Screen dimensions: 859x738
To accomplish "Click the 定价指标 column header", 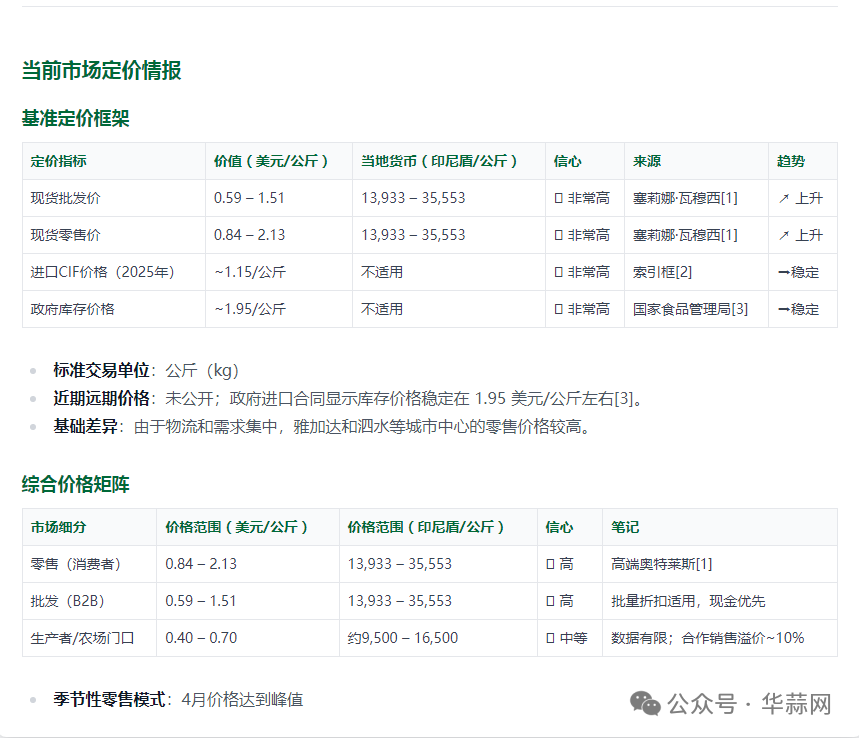I will (x=59, y=161).
